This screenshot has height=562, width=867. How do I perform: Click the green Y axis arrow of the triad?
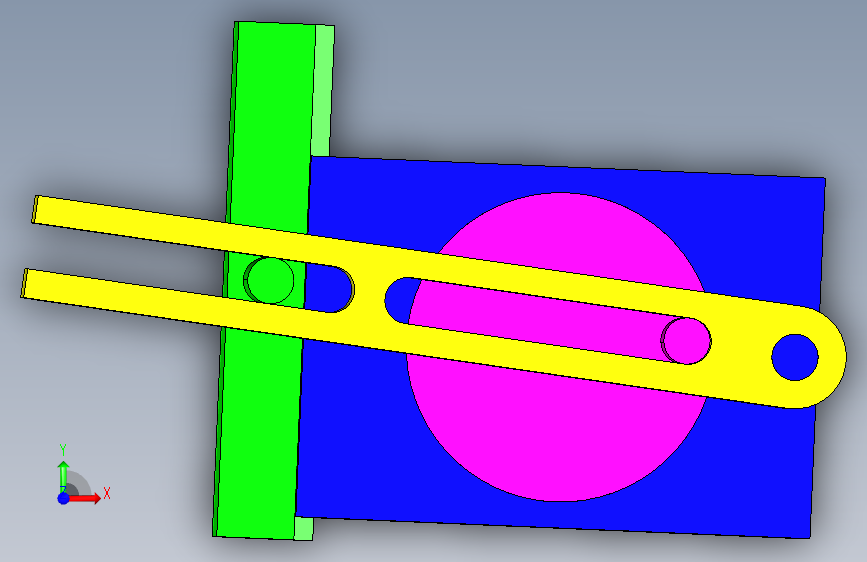click(x=63, y=477)
